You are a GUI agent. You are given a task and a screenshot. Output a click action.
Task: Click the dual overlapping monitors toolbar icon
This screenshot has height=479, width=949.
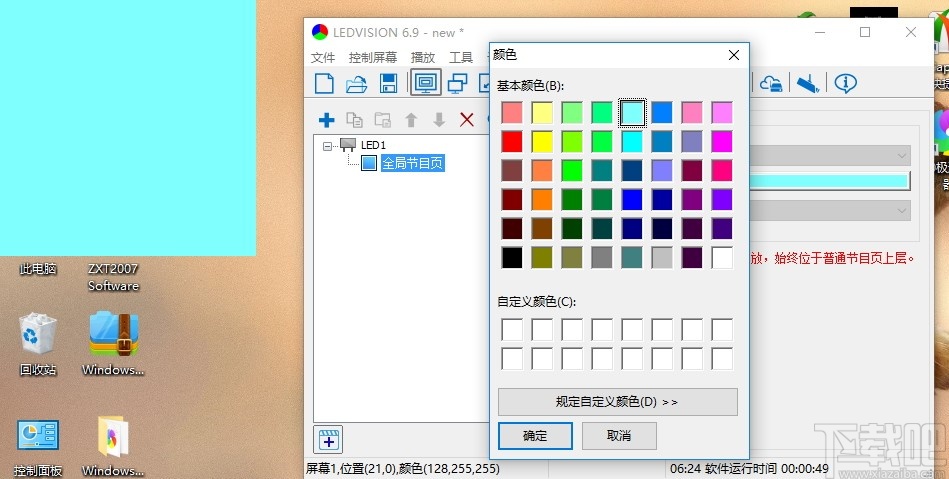458,84
